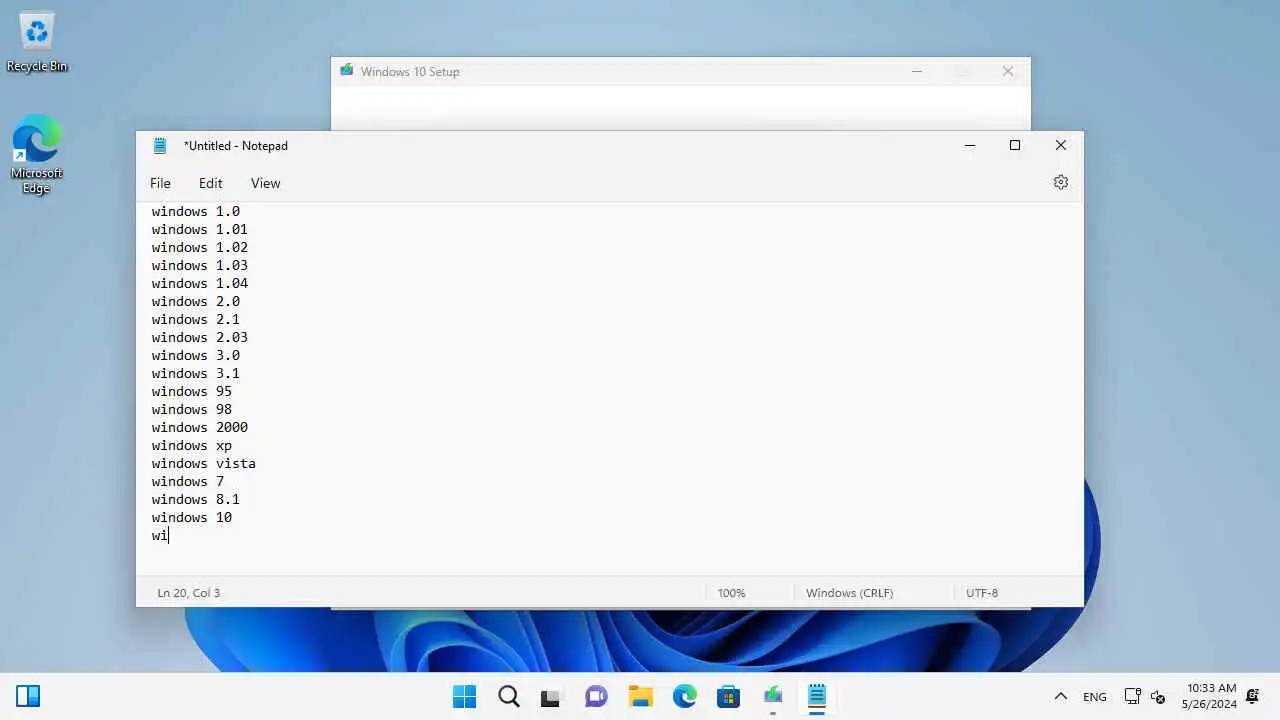The width and height of the screenshot is (1280, 720).
Task: Click line 'windows 10'
Action: pos(192,517)
